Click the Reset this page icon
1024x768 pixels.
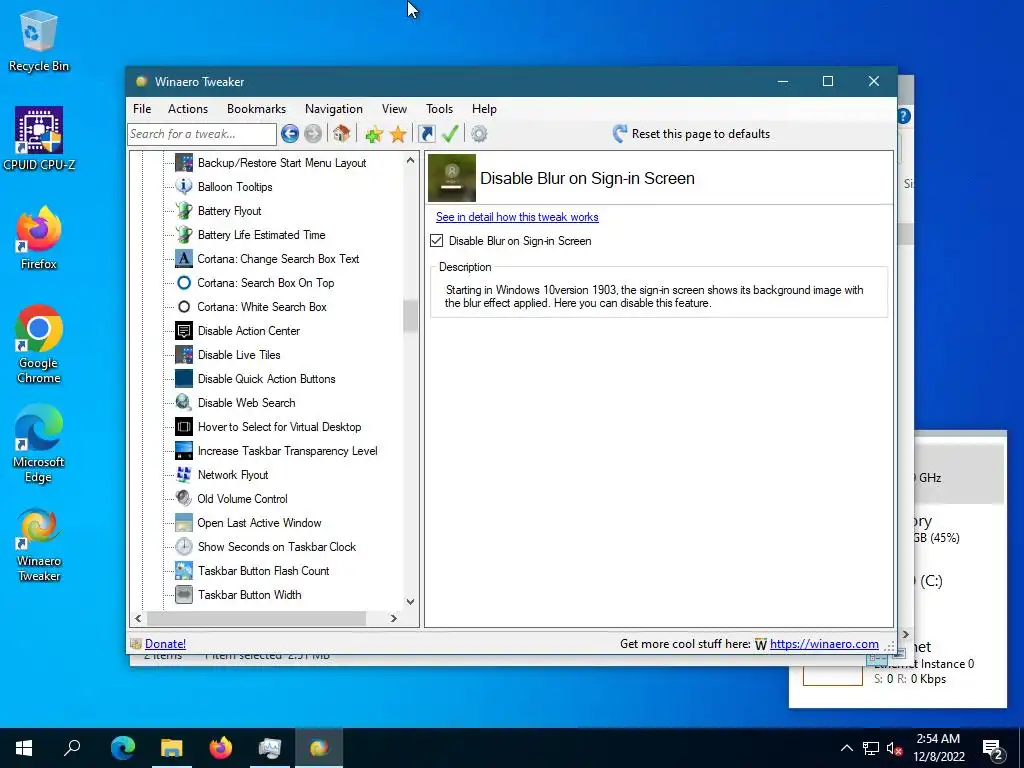tap(620, 134)
